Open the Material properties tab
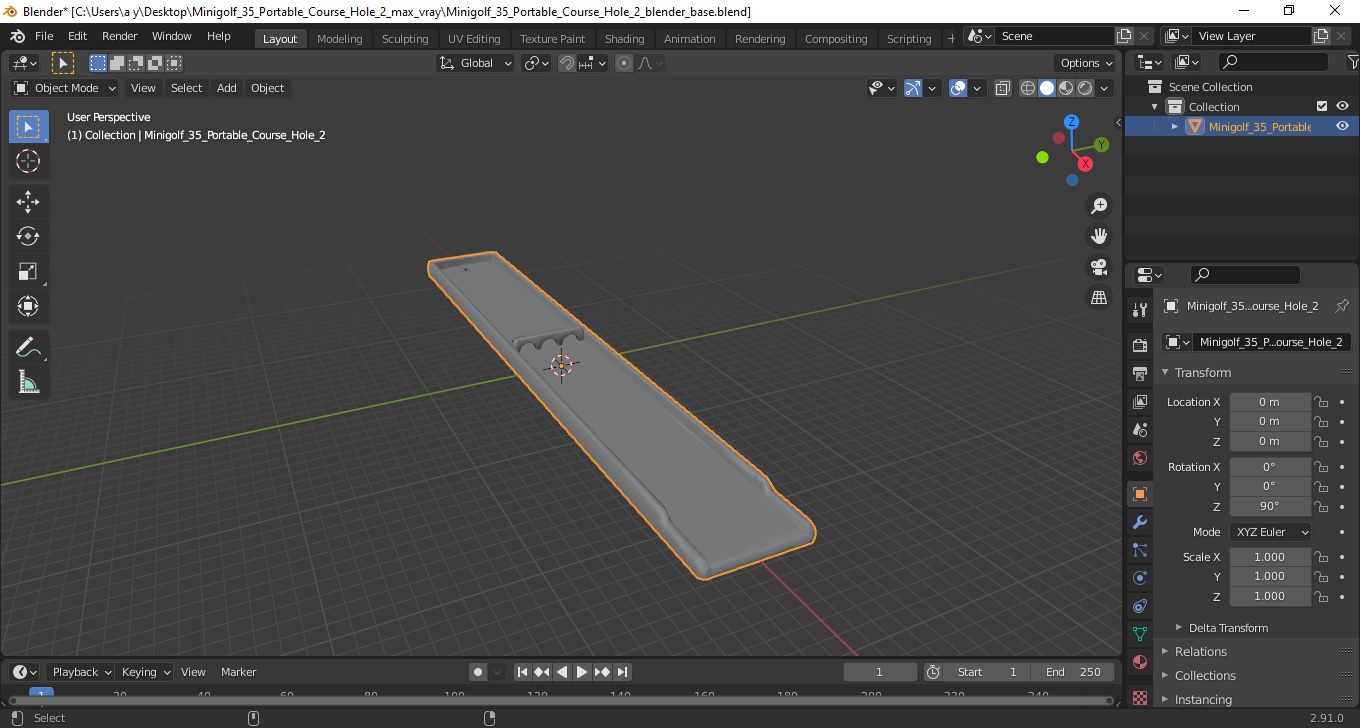Viewport: 1360px width, 728px height. (1139, 662)
